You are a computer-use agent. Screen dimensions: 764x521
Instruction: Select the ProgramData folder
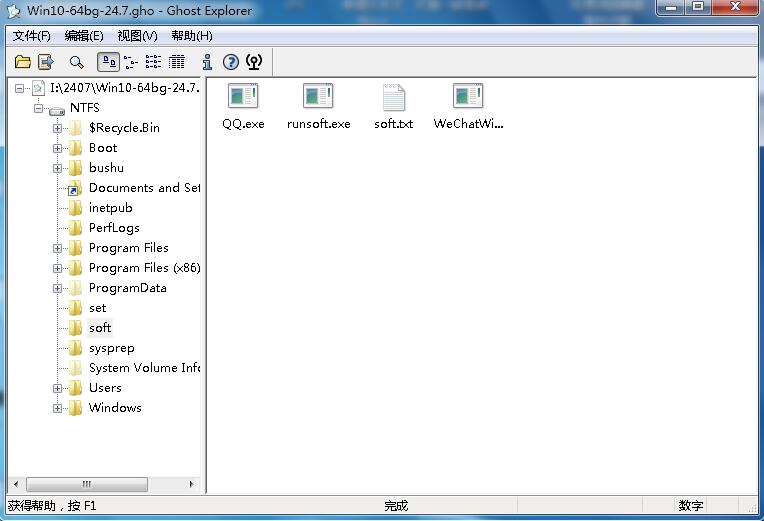pyautogui.click(x=128, y=288)
